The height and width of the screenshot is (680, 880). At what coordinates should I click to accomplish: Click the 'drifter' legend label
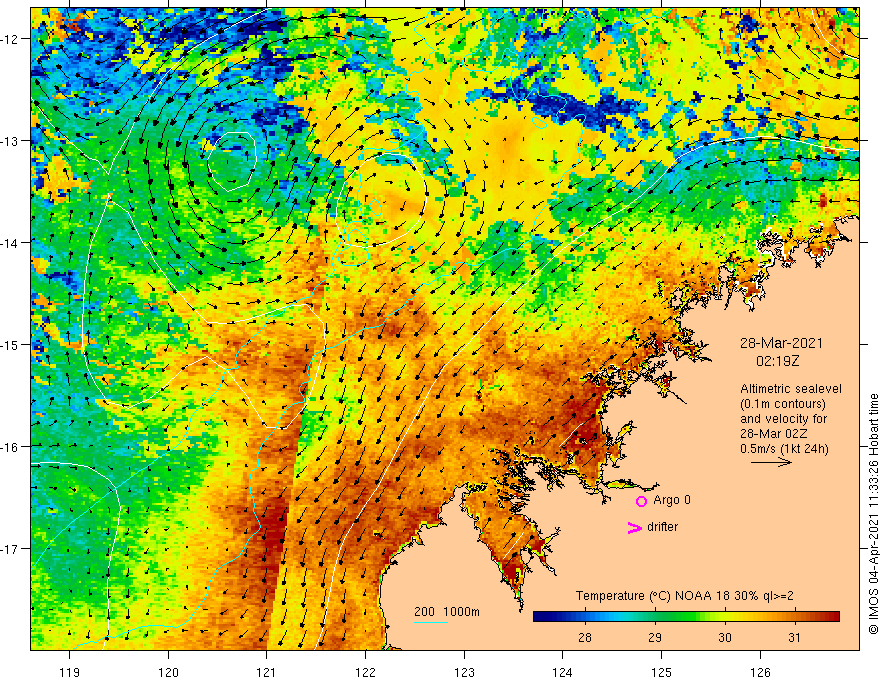pyautogui.click(x=662, y=527)
